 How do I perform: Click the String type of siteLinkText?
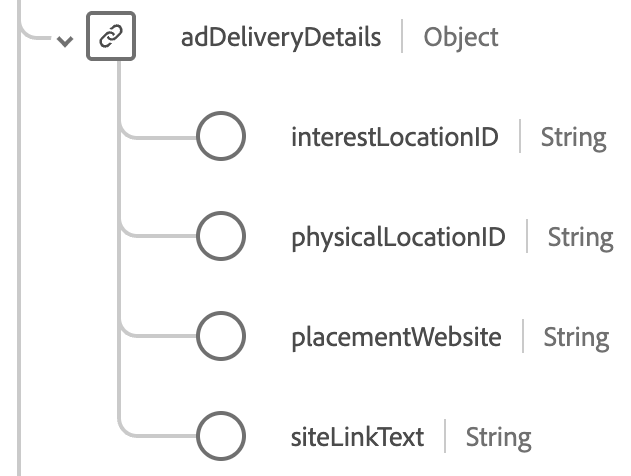(x=498, y=437)
